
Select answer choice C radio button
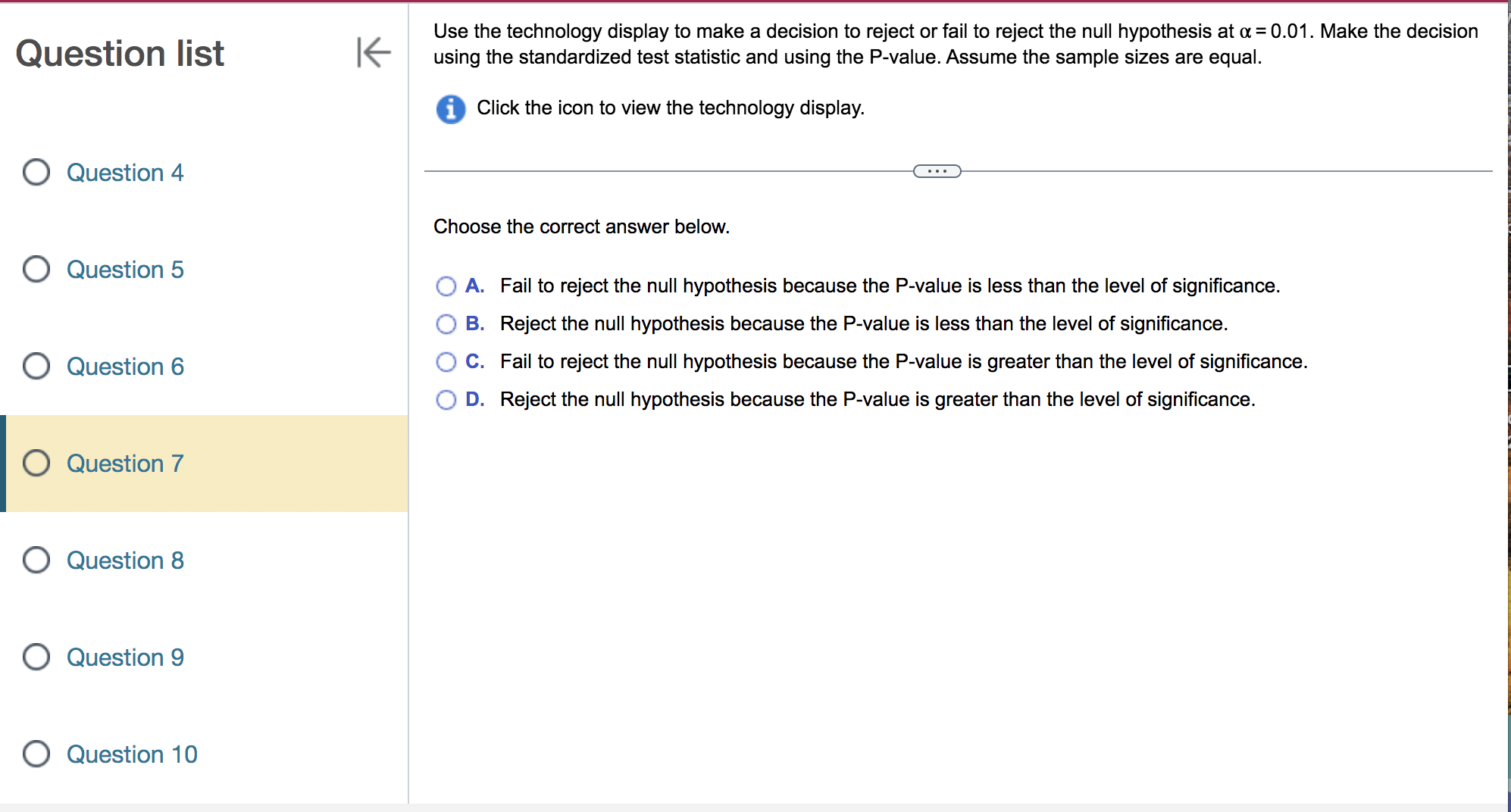pos(446,361)
